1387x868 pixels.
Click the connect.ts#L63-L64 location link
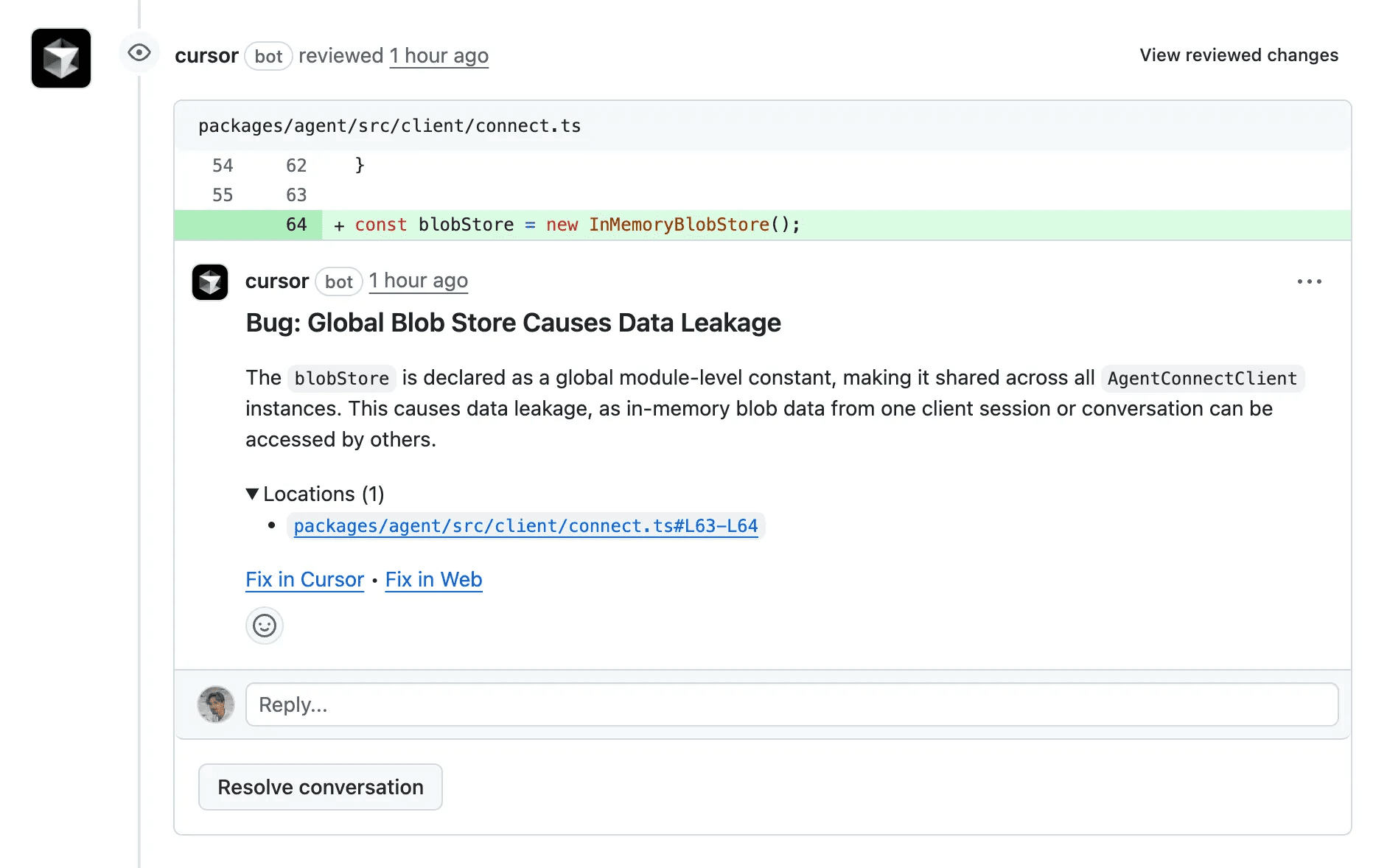coord(525,525)
